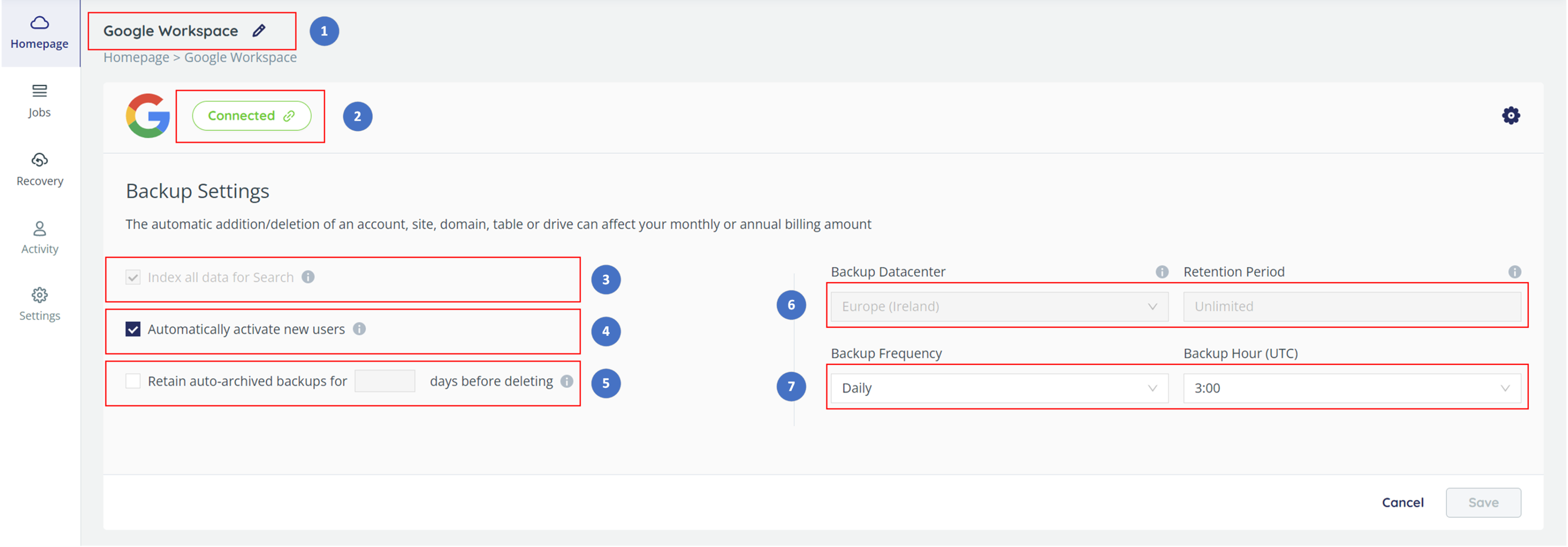Click the Backup Settings heading
1568x547 pixels.
click(198, 191)
